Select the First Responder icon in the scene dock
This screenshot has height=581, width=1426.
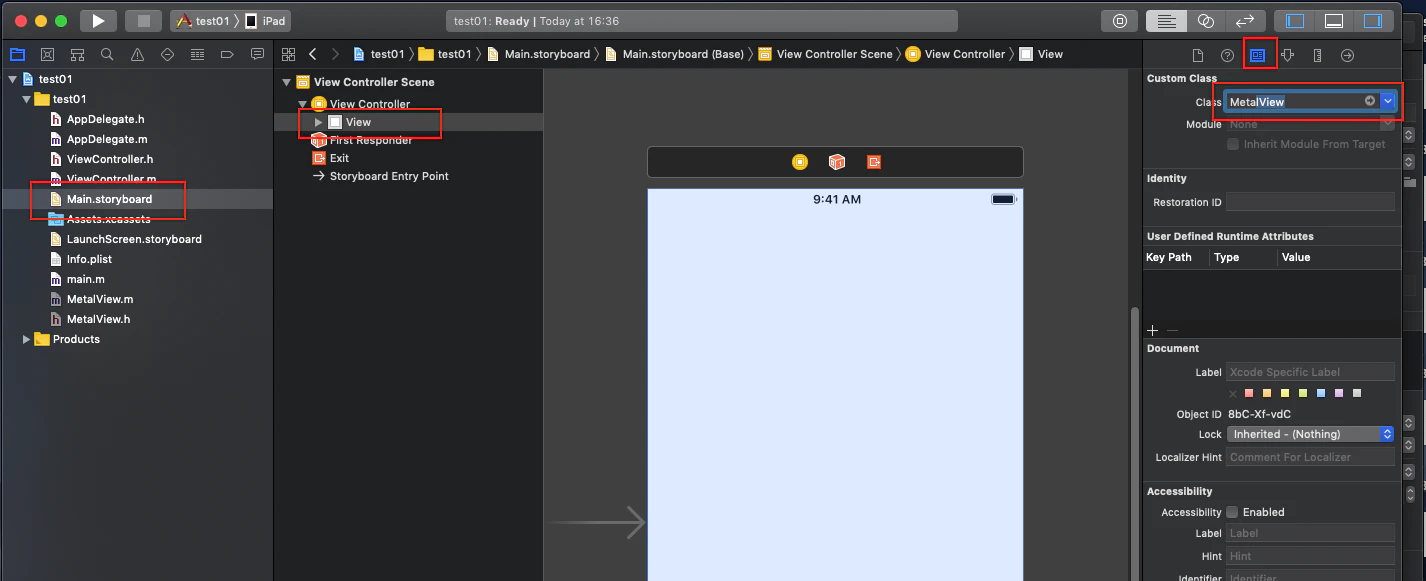[x=837, y=162]
